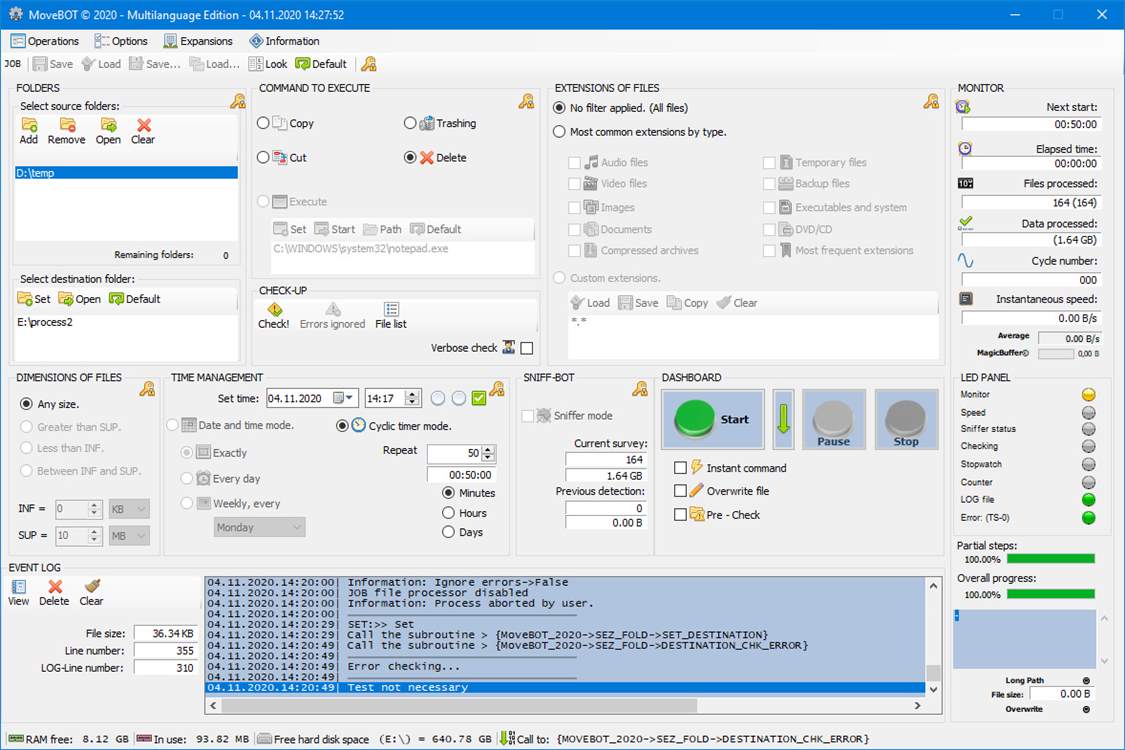Toggle the Overwrite file checkbox
The height and width of the screenshot is (750, 1125).
point(680,491)
